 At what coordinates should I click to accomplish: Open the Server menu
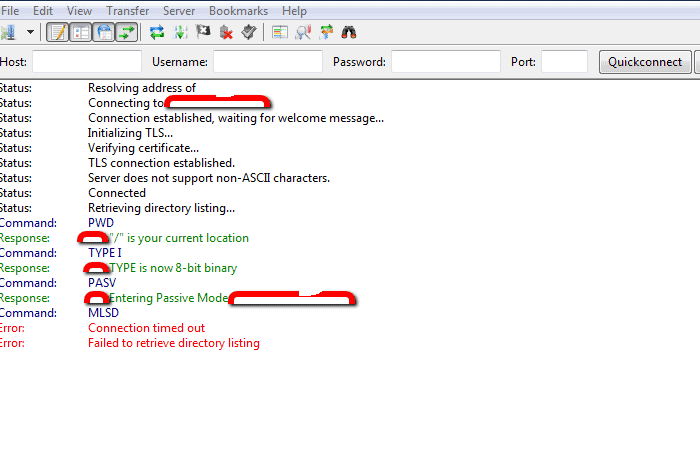click(179, 11)
